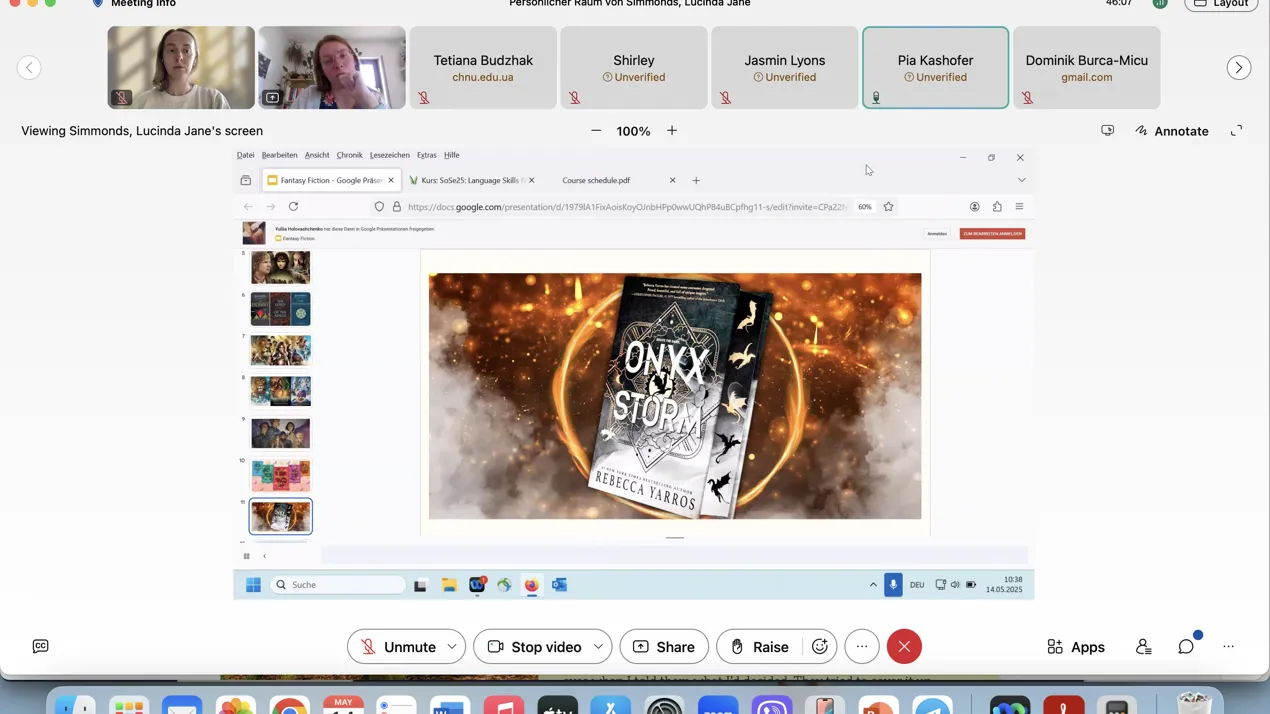Click the Annotate button
This screenshot has height=714, width=1270.
point(1172,131)
